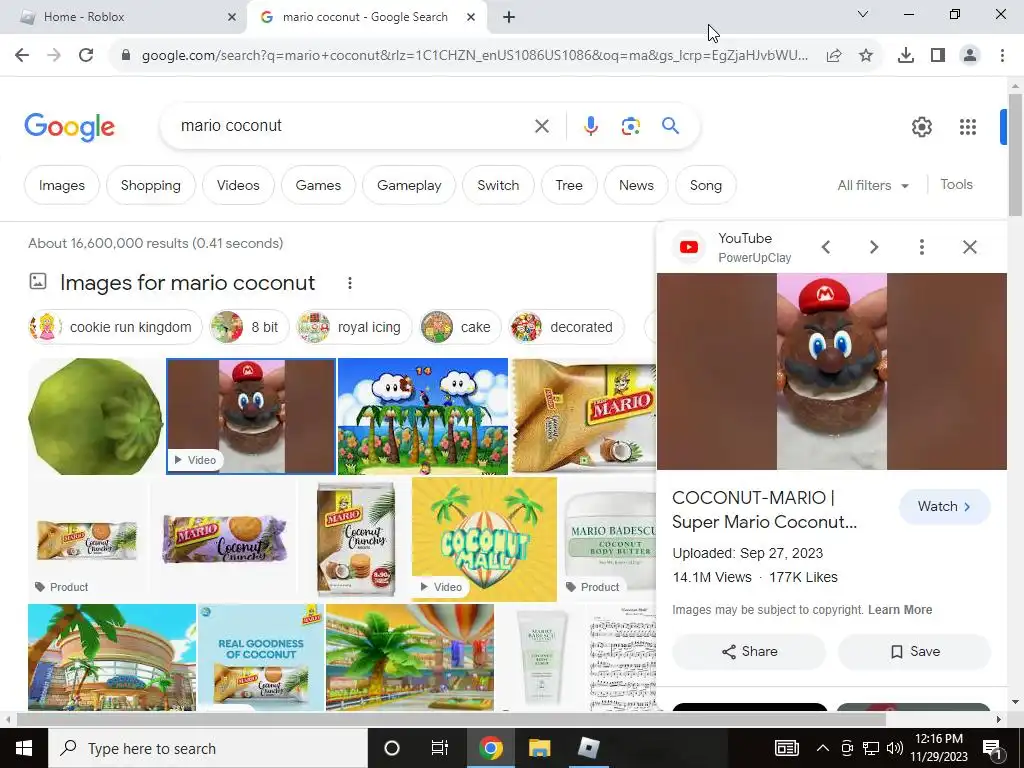
Task: Clear the search box with X icon
Action: [542, 126]
